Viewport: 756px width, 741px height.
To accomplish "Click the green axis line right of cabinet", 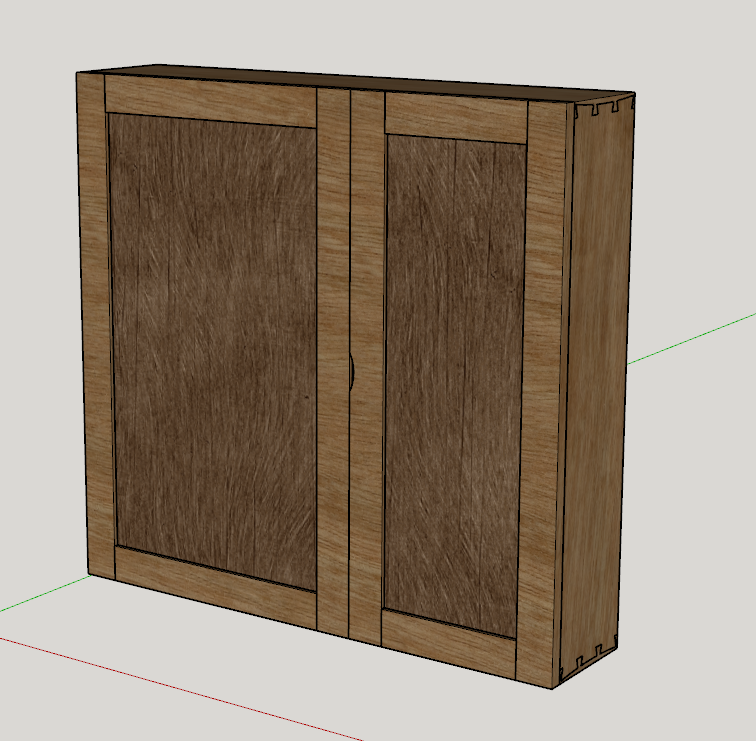I will 691,338.
